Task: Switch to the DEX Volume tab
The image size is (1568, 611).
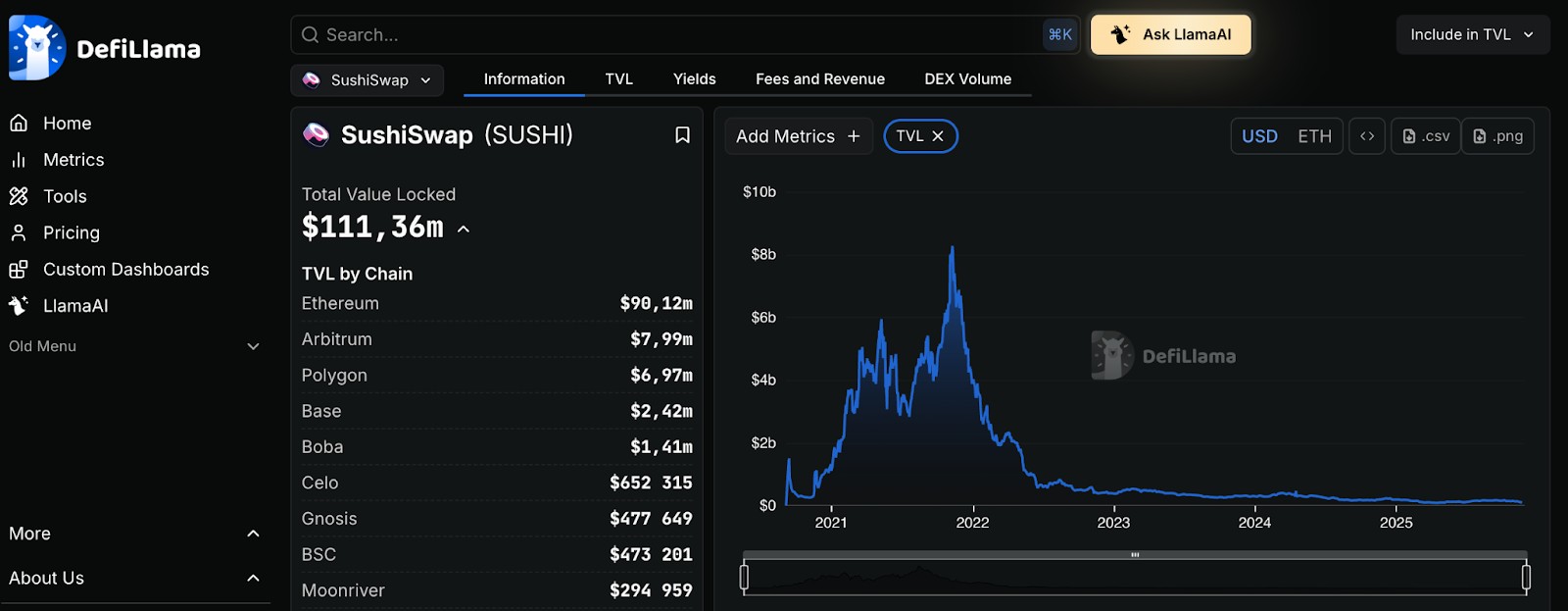Action: (x=967, y=79)
